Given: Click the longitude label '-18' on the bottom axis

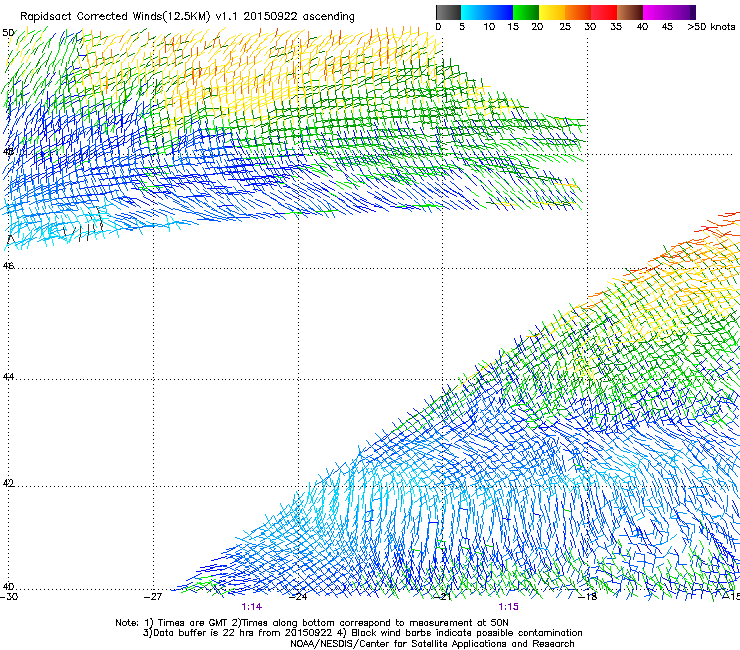Looking at the screenshot, I should [588, 597].
